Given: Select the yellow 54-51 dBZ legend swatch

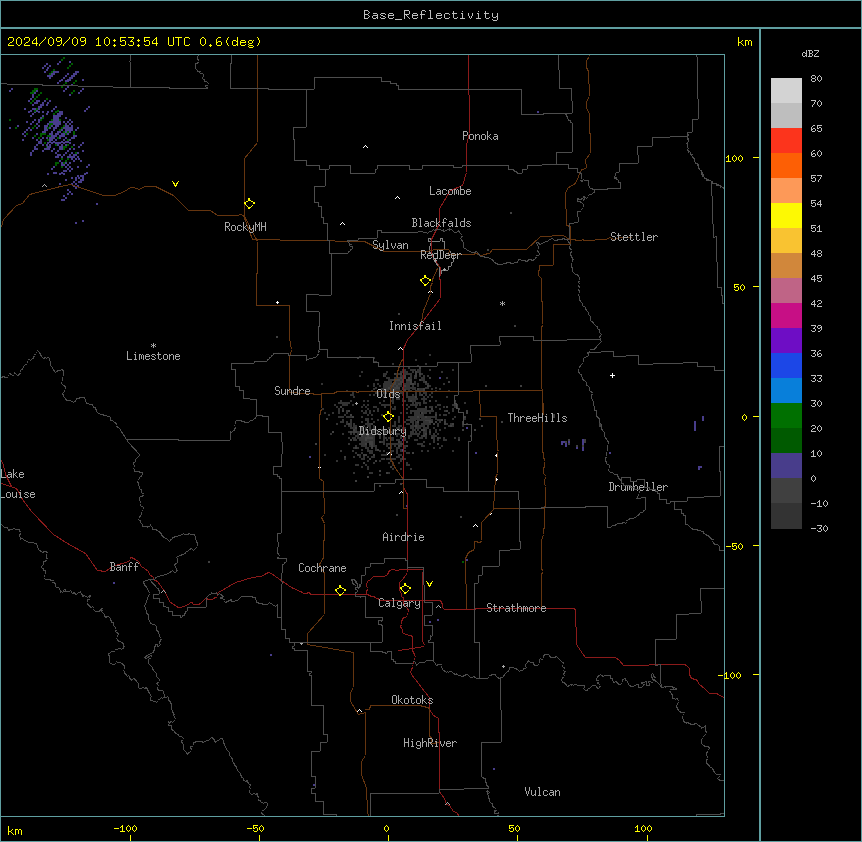Looking at the screenshot, I should [x=786, y=215].
